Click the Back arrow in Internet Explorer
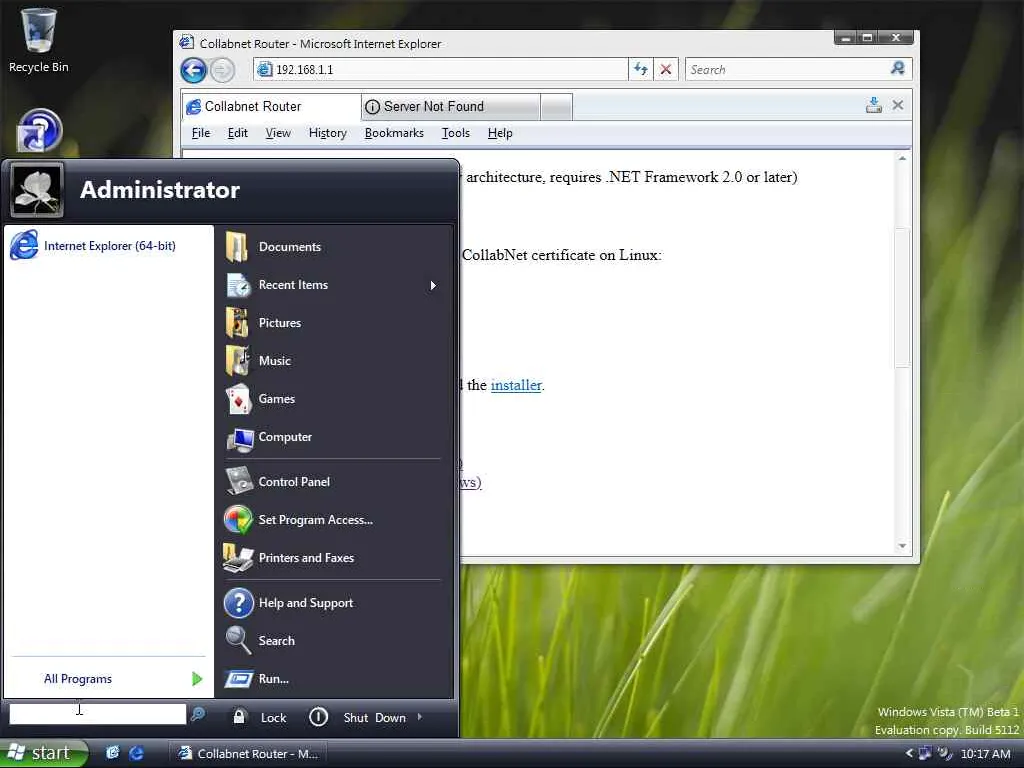The image size is (1024, 768). pos(193,70)
